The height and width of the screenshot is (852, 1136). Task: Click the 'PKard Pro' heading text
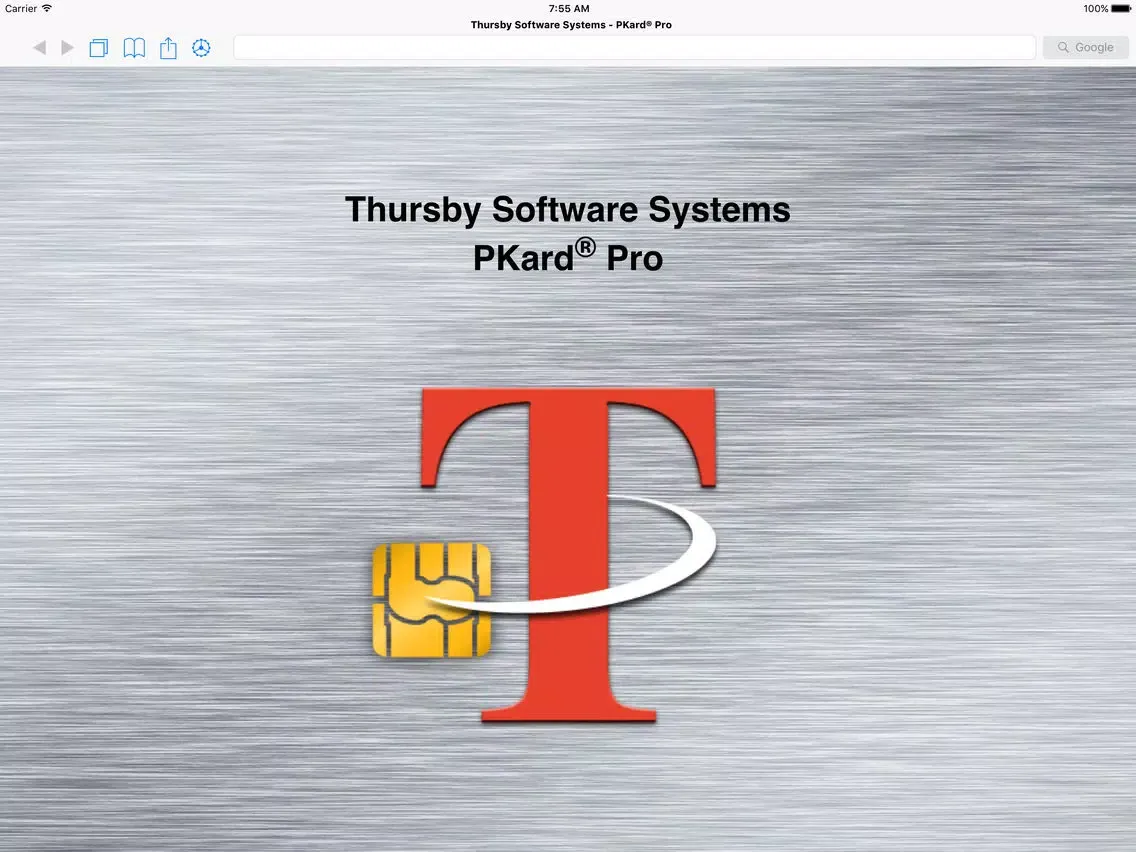coord(568,256)
